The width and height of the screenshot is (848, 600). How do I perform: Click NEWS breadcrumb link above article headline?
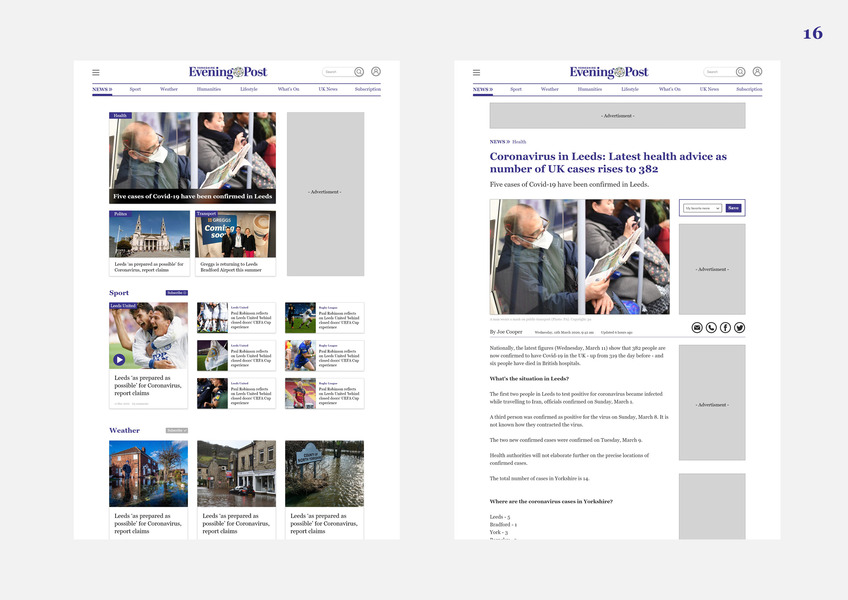point(499,142)
